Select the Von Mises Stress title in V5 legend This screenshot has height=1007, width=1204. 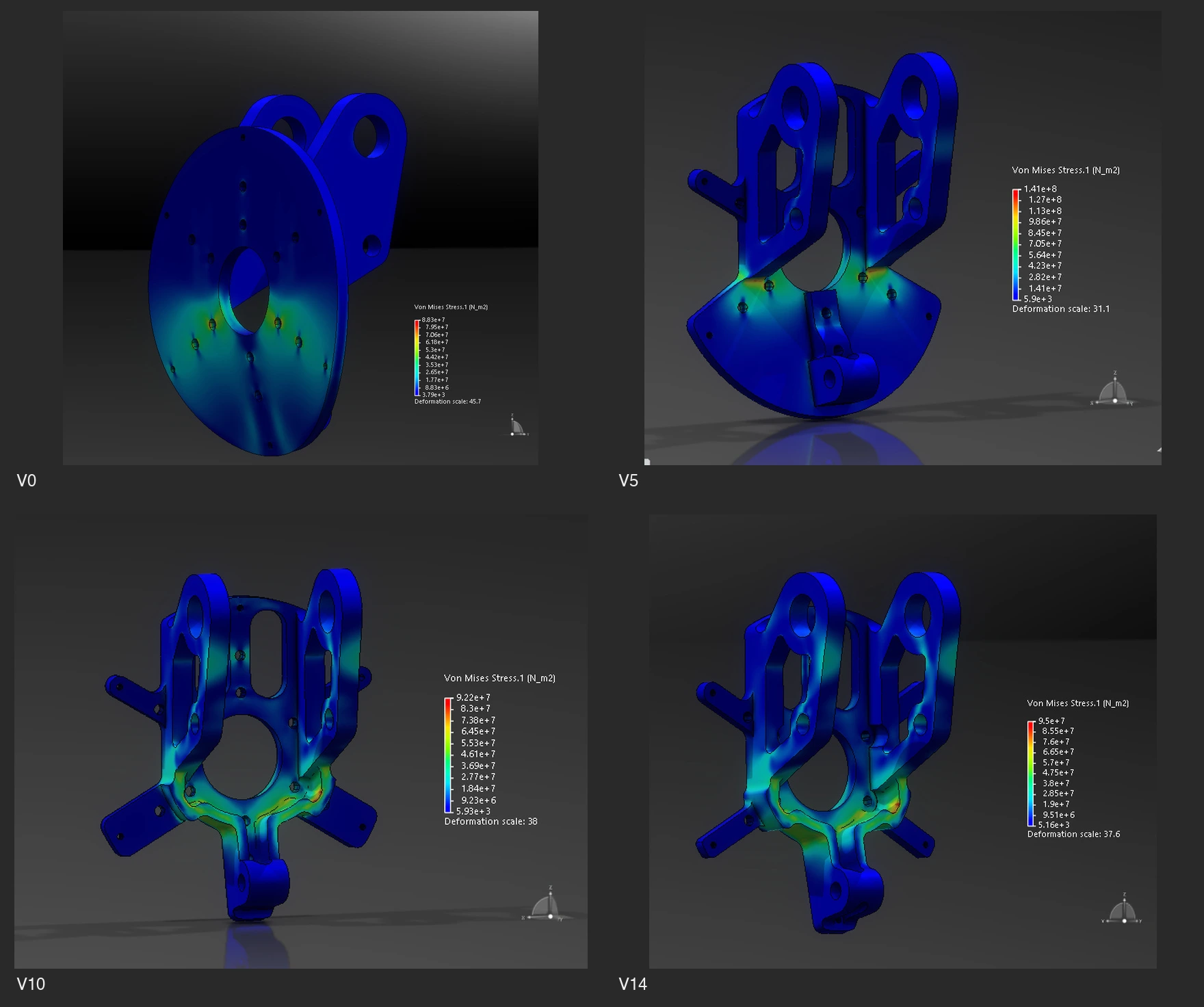pos(1066,170)
